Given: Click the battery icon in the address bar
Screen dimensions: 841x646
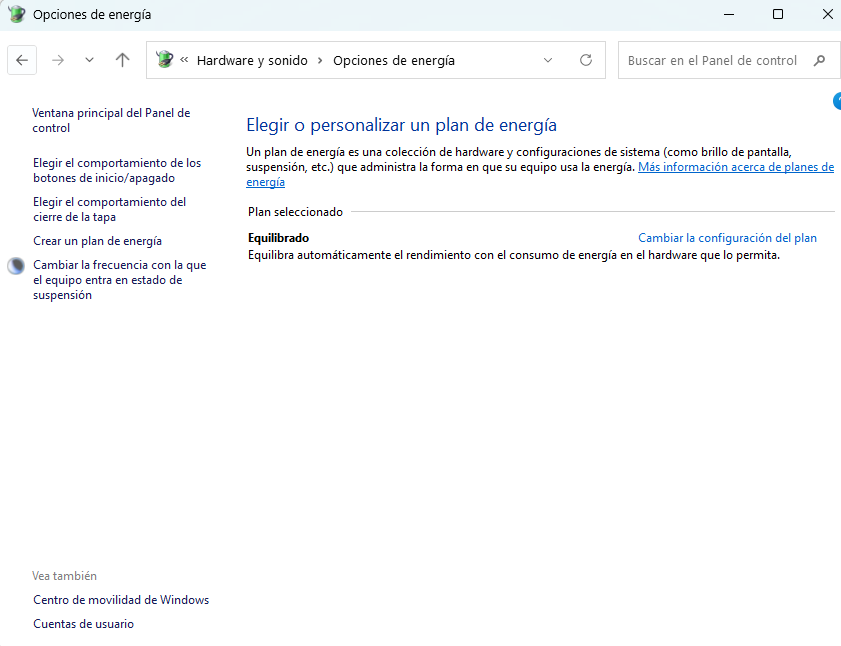Looking at the screenshot, I should (164, 60).
